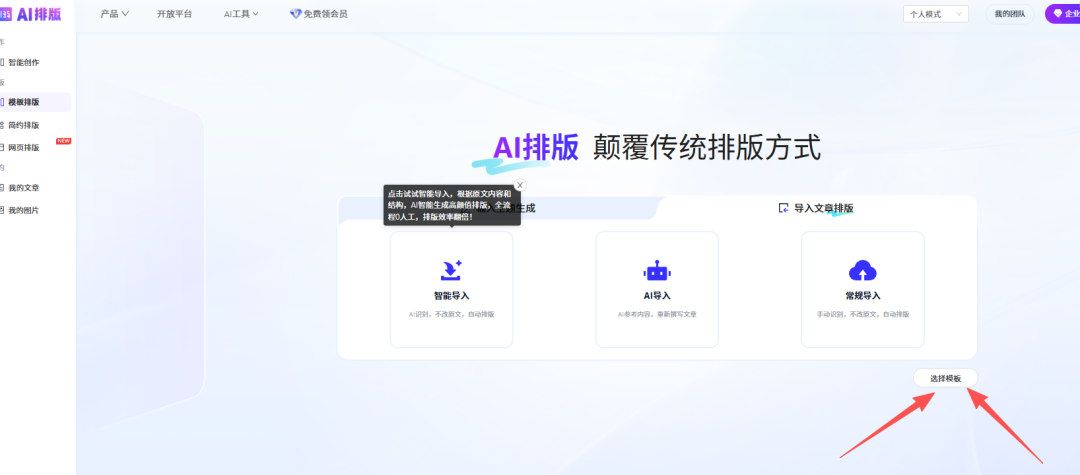Switch to the 输入主题生成 tab
Screen dimensions: 1080x475
coord(497,208)
